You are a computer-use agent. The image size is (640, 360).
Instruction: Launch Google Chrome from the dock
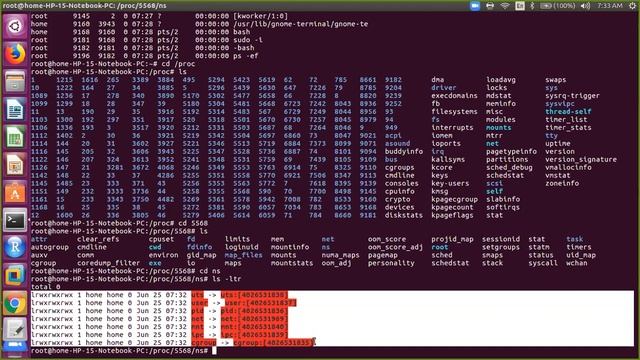(15, 303)
